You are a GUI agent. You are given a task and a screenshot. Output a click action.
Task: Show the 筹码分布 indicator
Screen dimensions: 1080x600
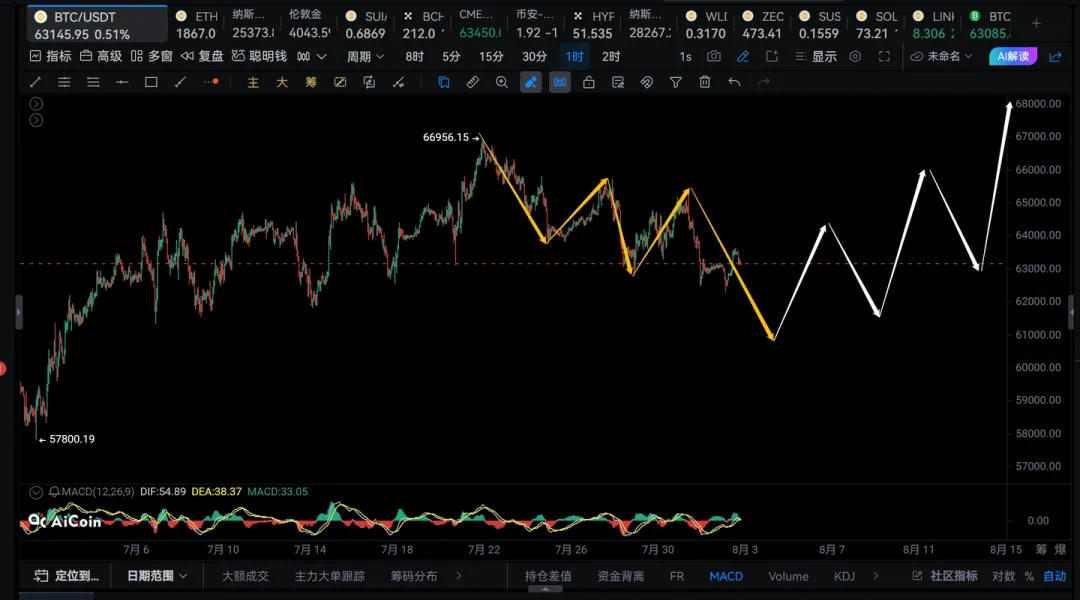click(414, 576)
